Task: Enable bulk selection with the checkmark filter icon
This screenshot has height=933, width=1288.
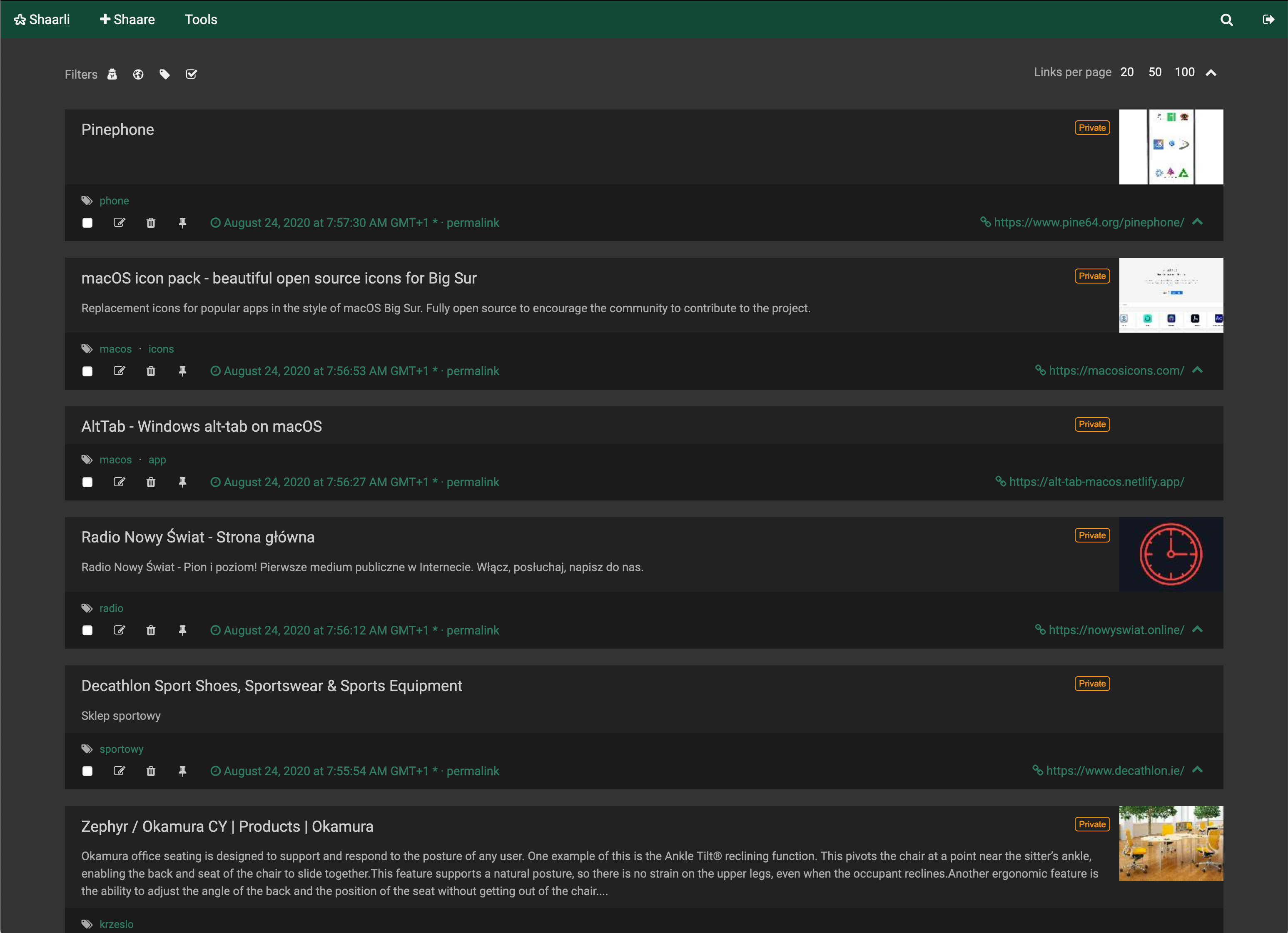Action: pos(191,74)
